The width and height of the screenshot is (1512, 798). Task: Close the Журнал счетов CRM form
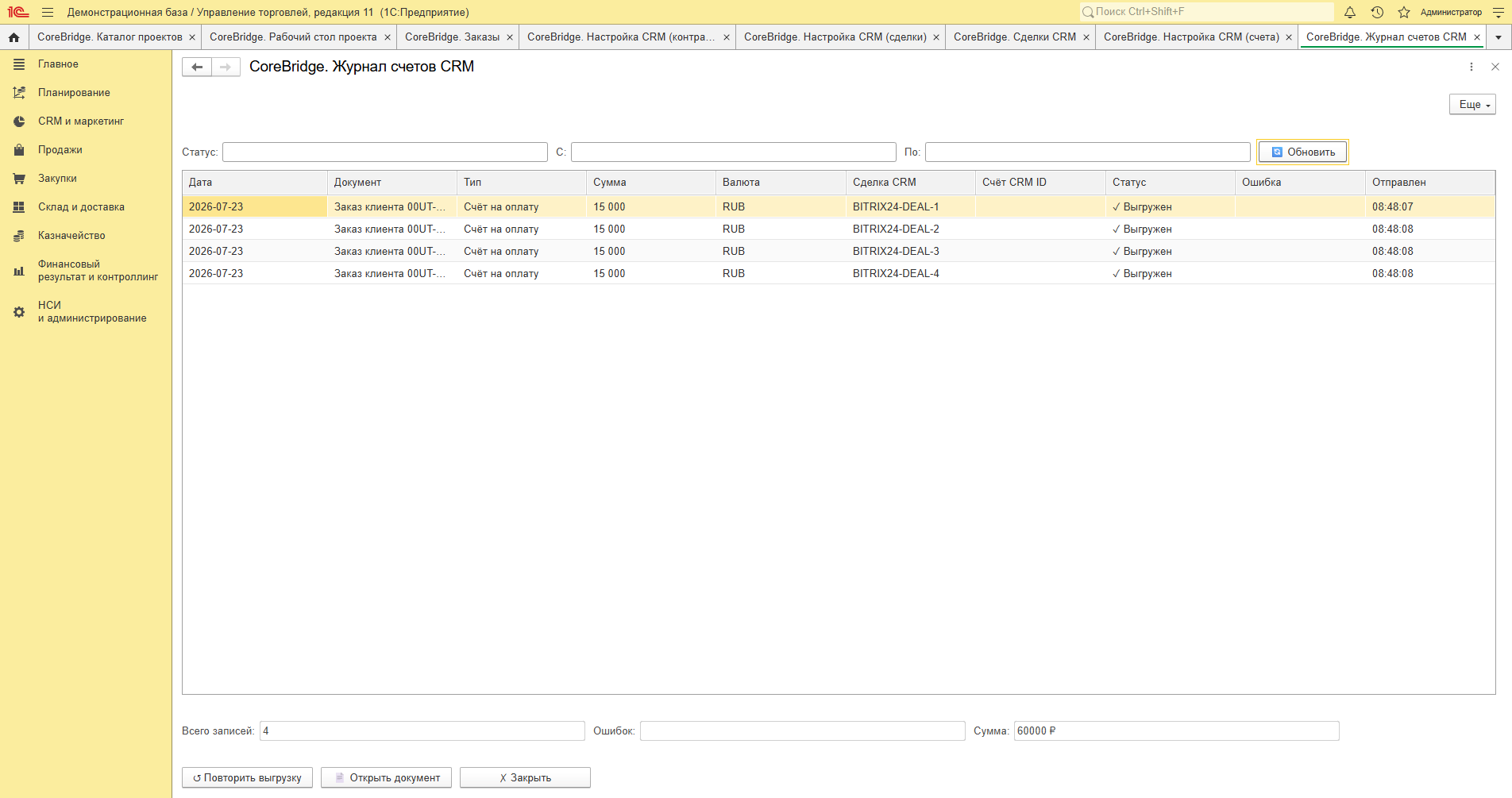(x=1495, y=67)
